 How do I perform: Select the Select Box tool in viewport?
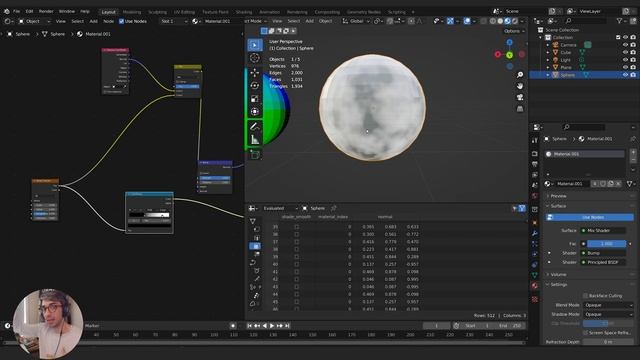point(255,45)
